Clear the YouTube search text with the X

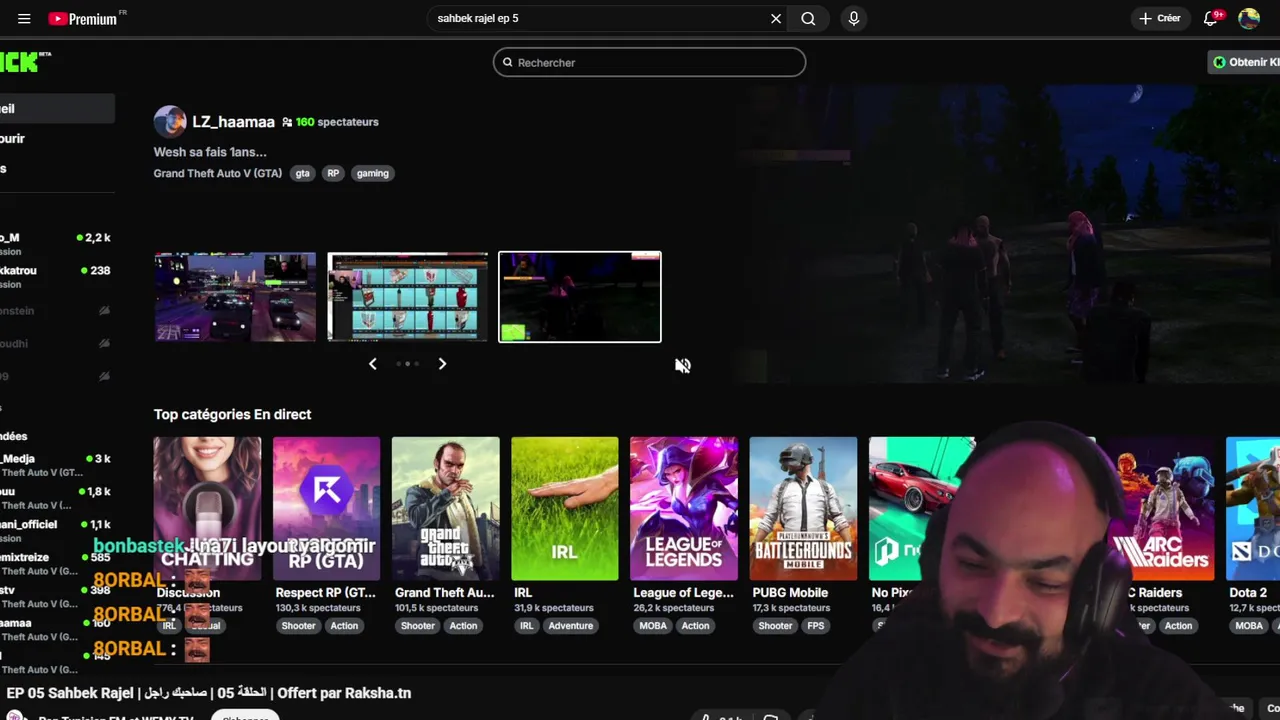[x=776, y=19]
